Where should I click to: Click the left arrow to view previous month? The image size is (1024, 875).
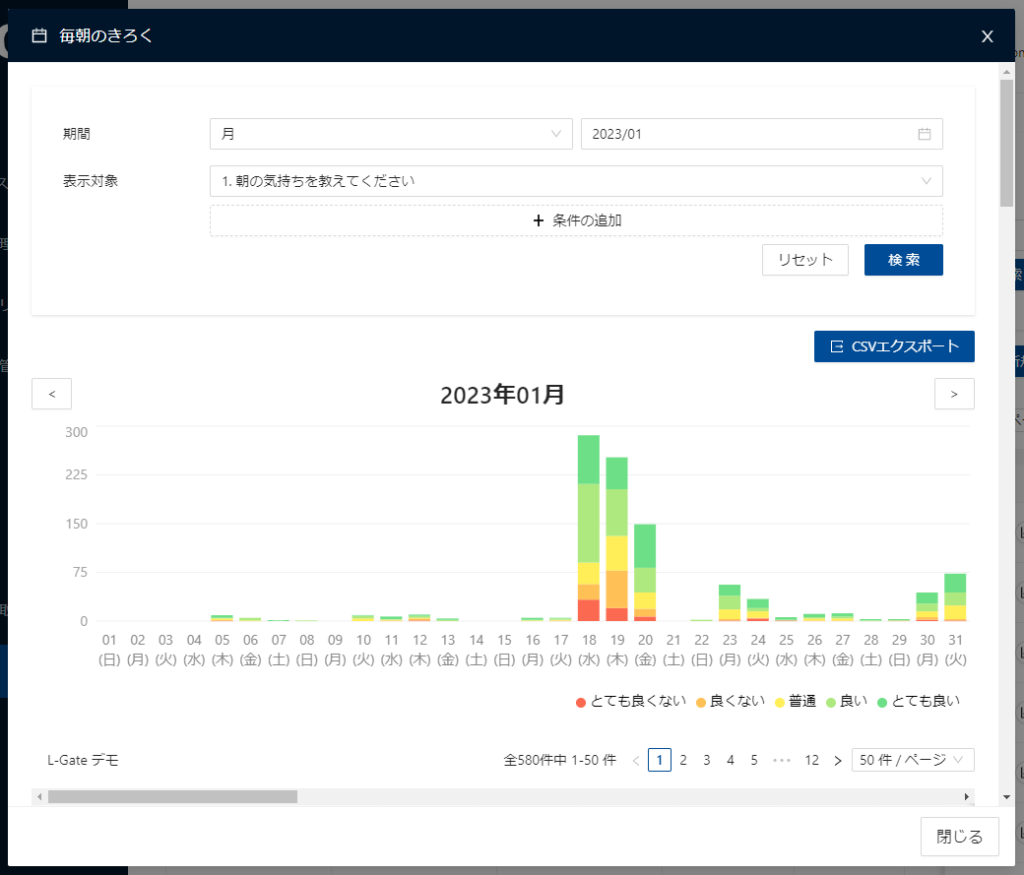51,393
